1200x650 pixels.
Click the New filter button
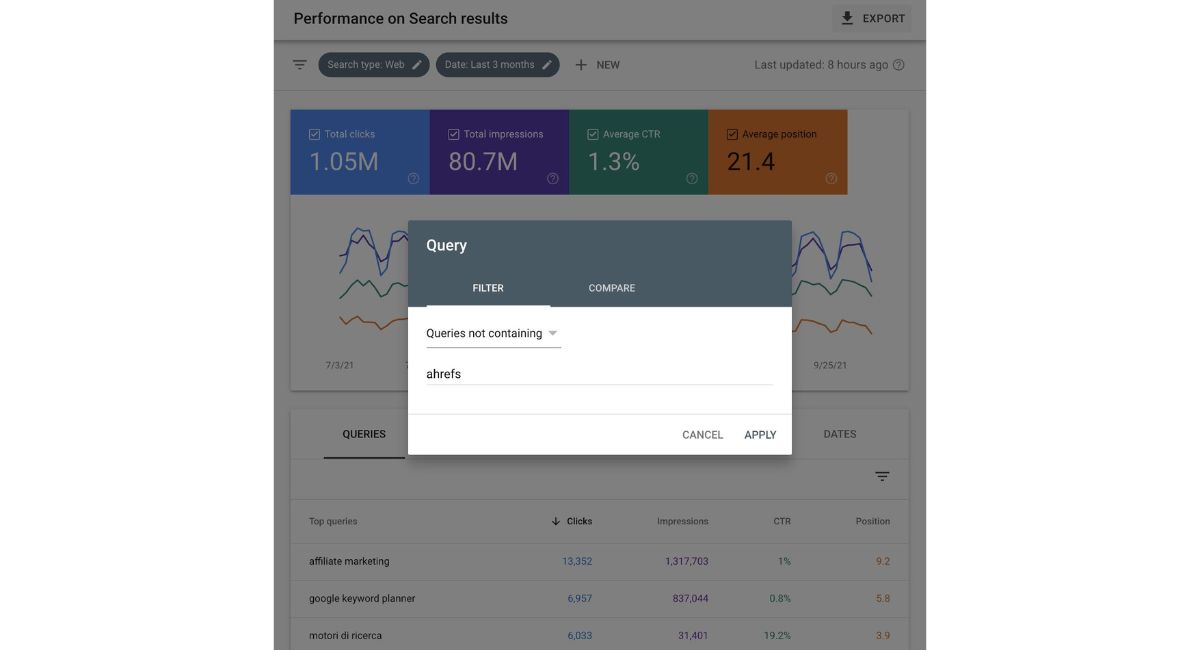pyautogui.click(x=597, y=65)
